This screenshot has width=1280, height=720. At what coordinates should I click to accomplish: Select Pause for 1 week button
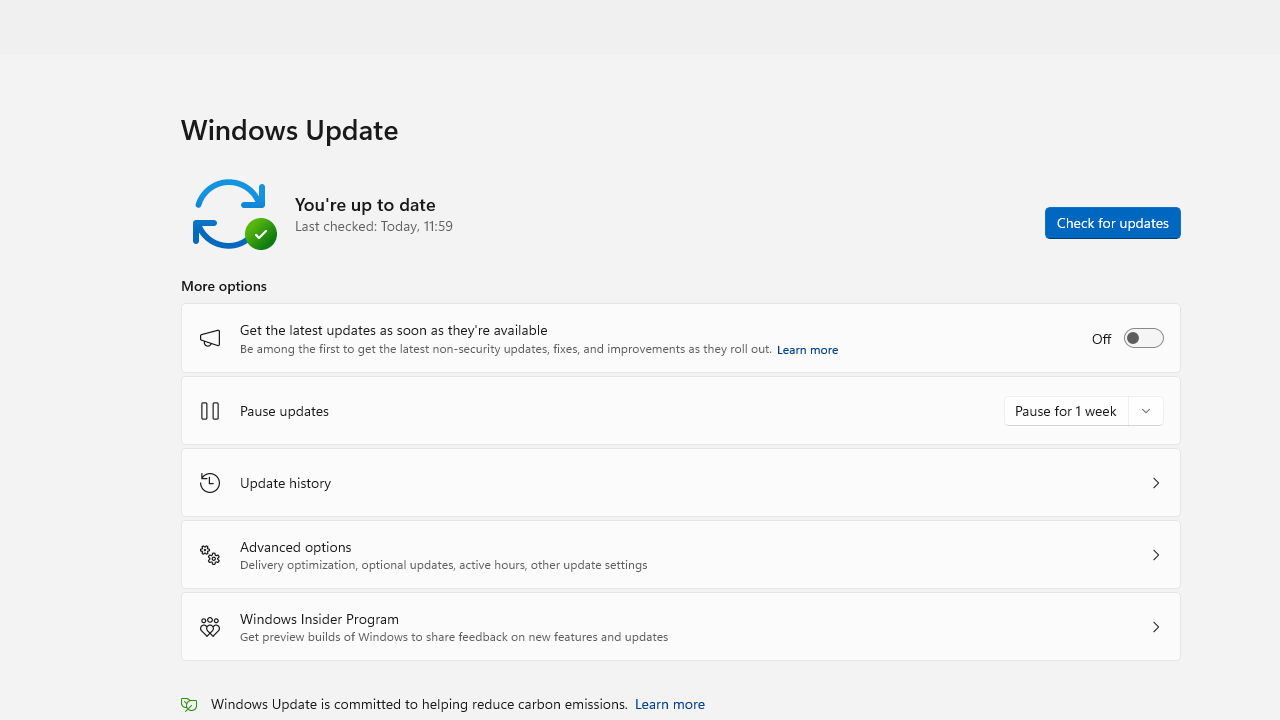click(x=1066, y=411)
